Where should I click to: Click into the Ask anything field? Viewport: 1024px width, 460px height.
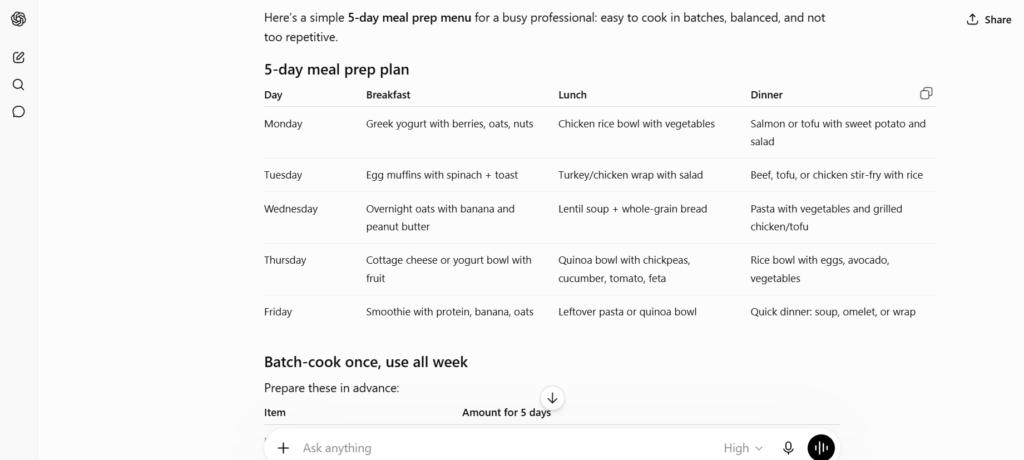(506, 448)
